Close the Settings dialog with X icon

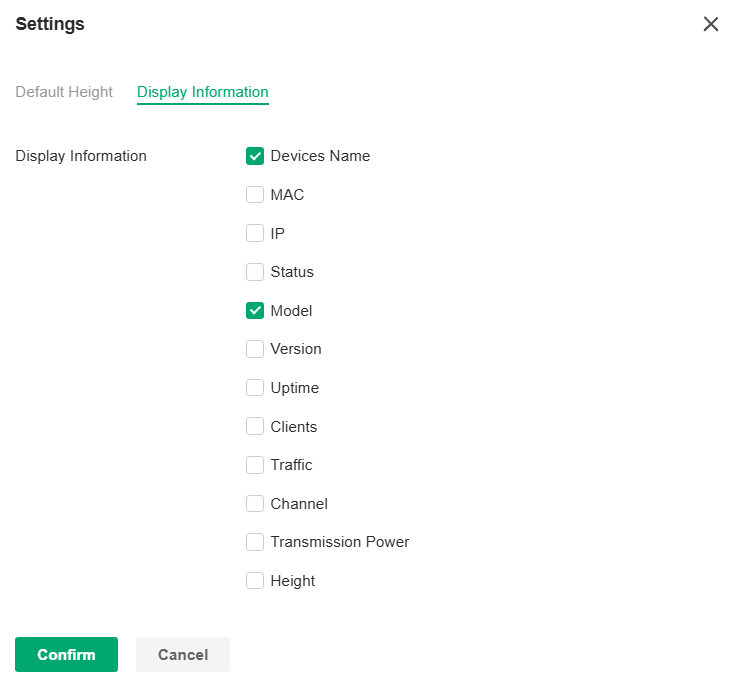click(x=711, y=24)
